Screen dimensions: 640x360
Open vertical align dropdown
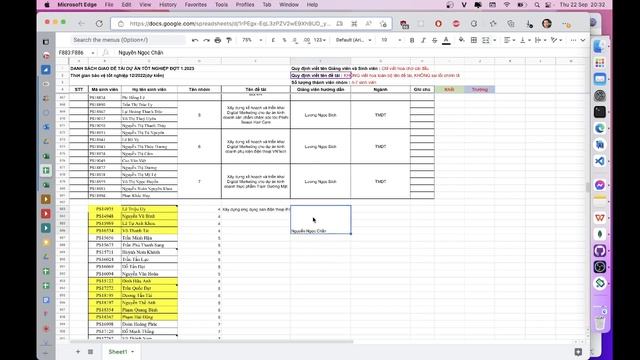click(525, 40)
